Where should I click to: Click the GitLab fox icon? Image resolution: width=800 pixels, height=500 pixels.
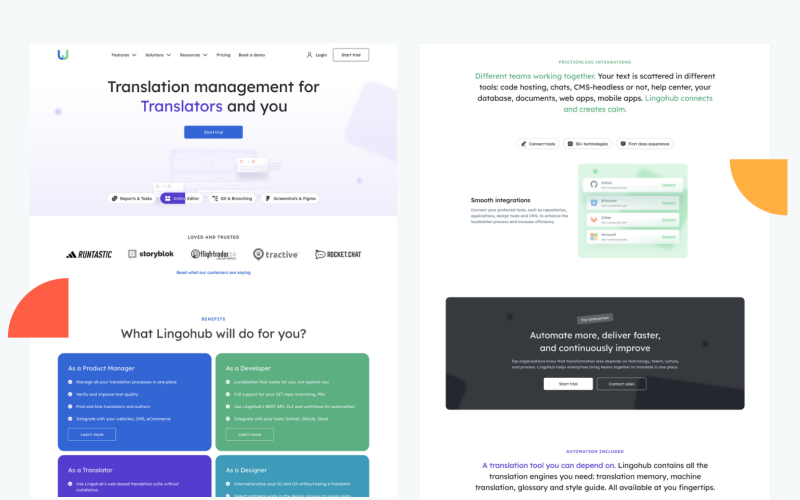(x=593, y=219)
